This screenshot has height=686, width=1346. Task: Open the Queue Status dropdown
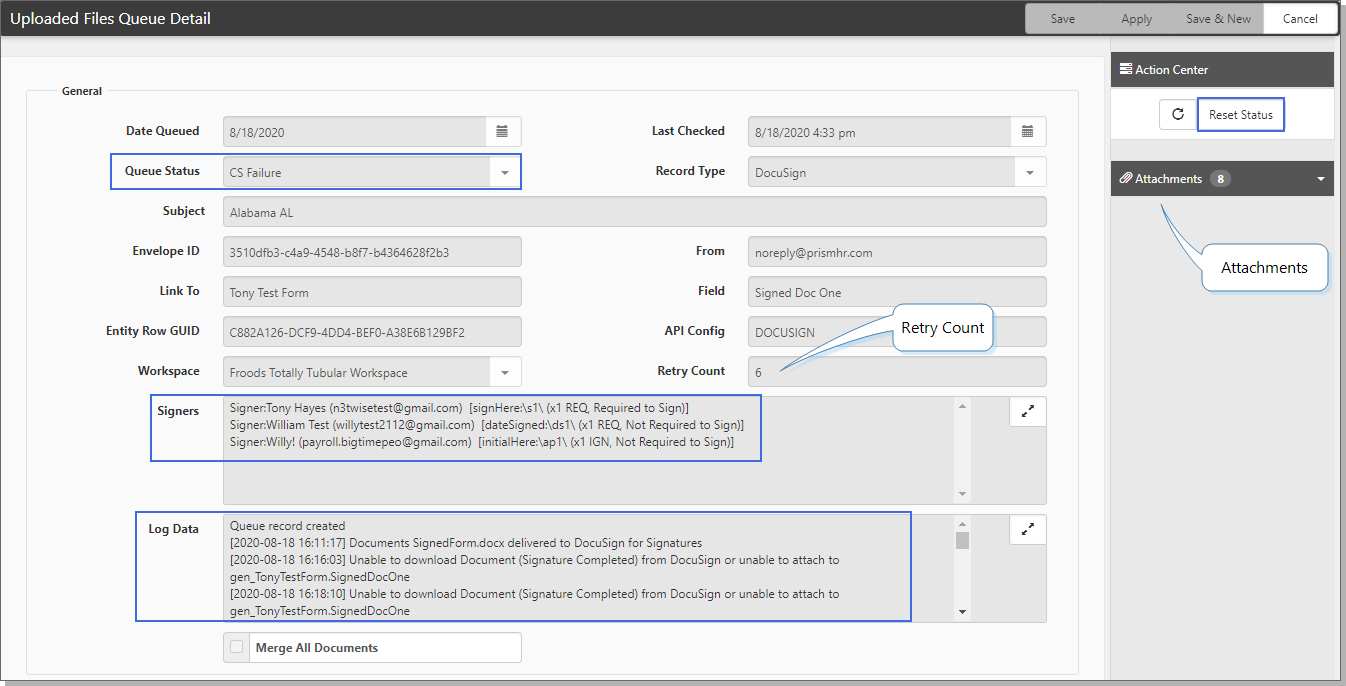pyautogui.click(x=505, y=172)
